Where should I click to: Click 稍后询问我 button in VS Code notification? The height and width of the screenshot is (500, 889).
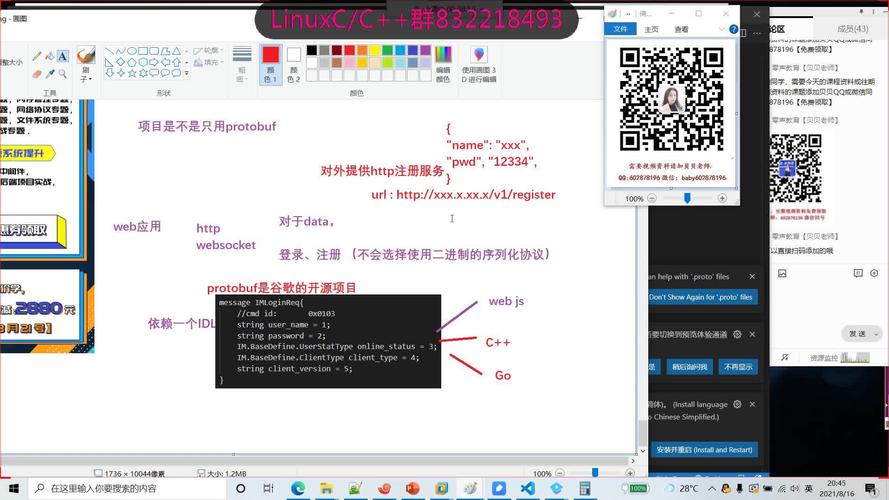[689, 367]
